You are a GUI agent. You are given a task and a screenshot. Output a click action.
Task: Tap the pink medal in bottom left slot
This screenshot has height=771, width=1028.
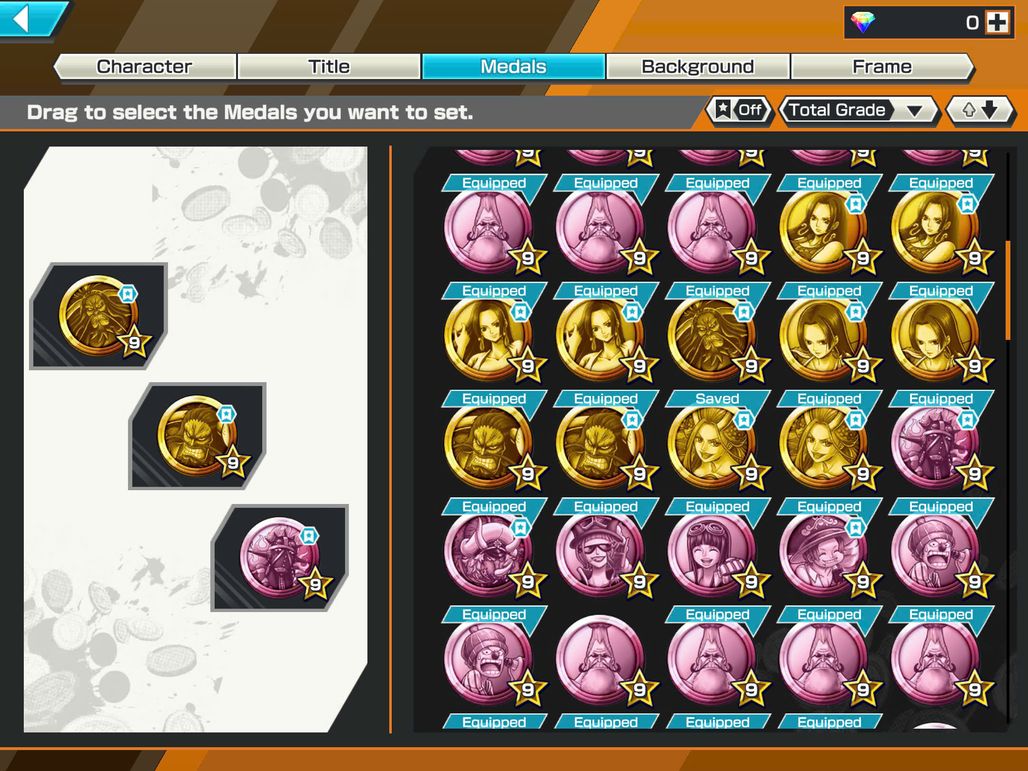[x=280, y=558]
